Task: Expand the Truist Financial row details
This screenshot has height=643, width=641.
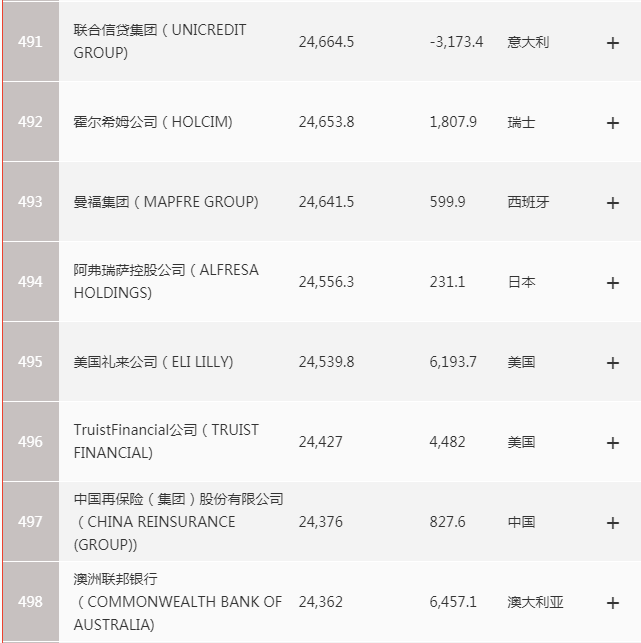Action: tap(613, 442)
